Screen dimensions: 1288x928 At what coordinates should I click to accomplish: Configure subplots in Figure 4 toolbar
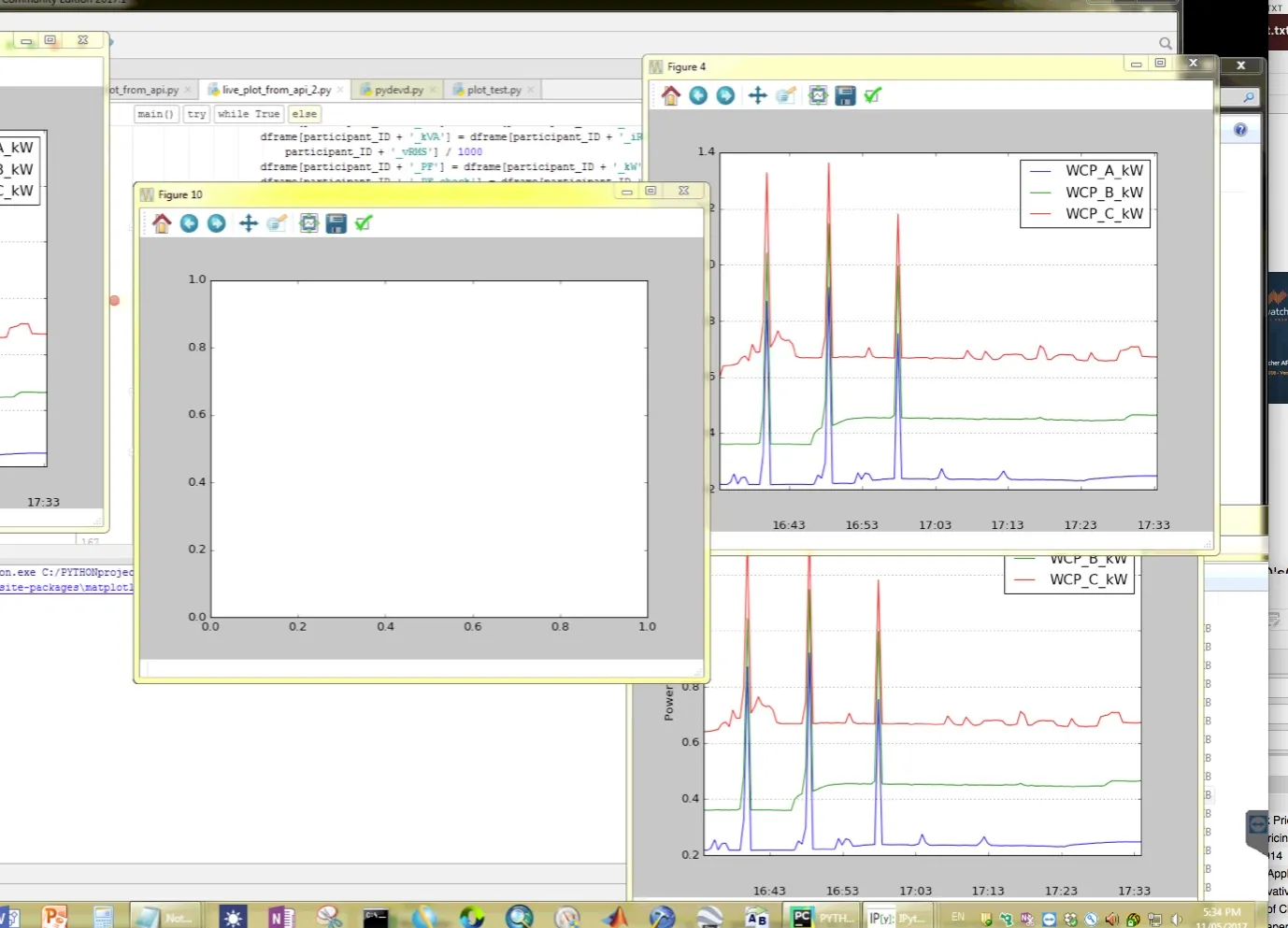[x=818, y=95]
